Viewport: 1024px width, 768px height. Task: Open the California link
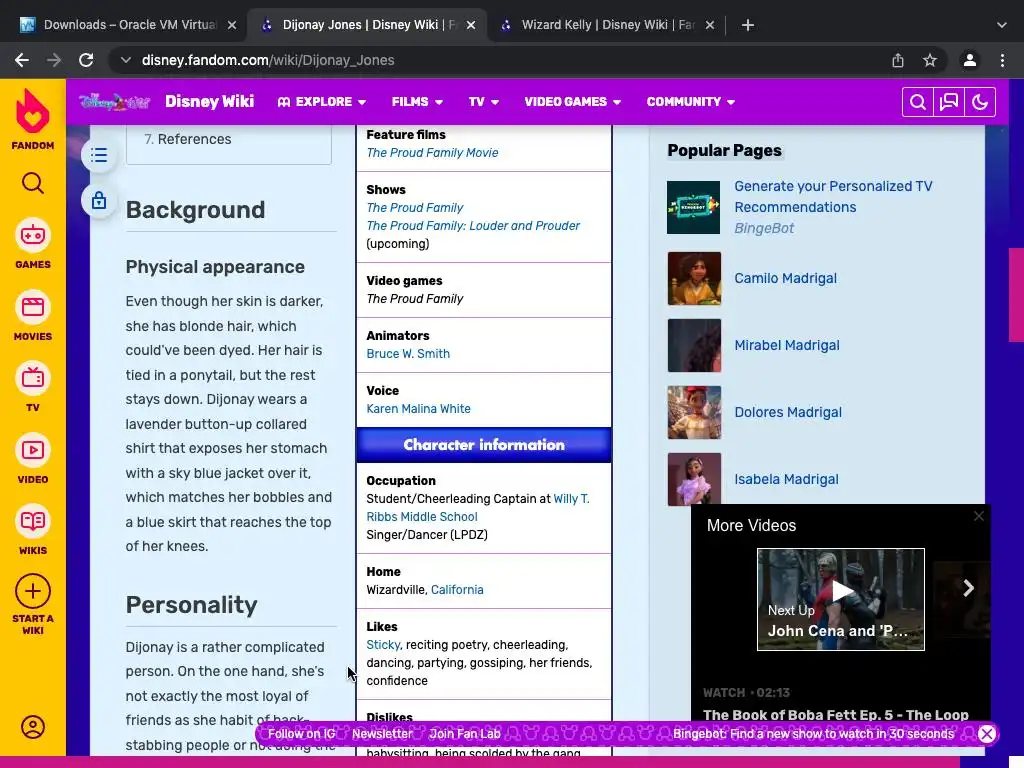[457, 590]
